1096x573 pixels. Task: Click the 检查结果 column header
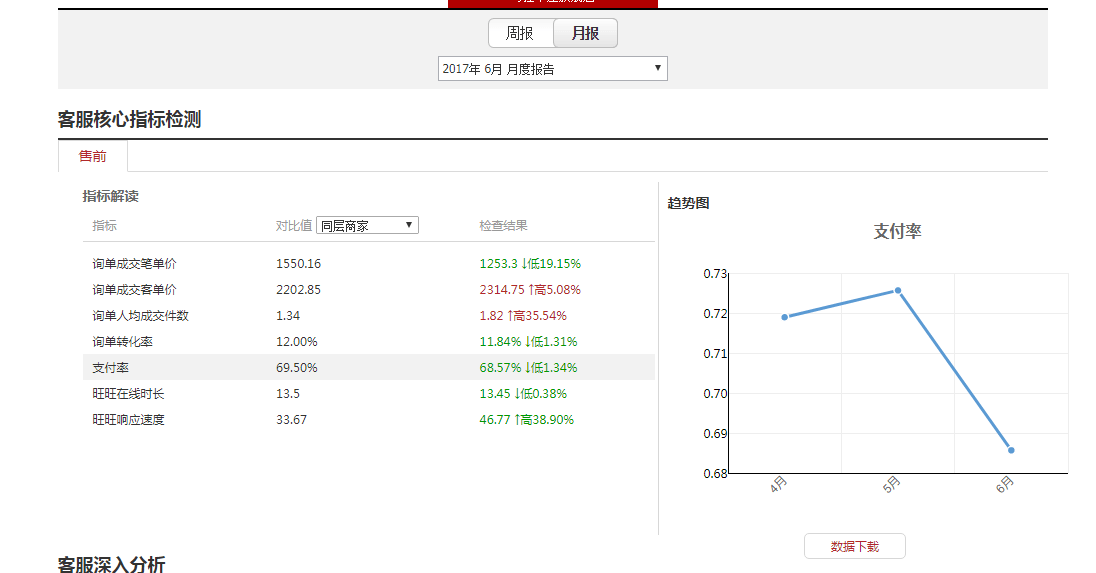click(x=503, y=226)
